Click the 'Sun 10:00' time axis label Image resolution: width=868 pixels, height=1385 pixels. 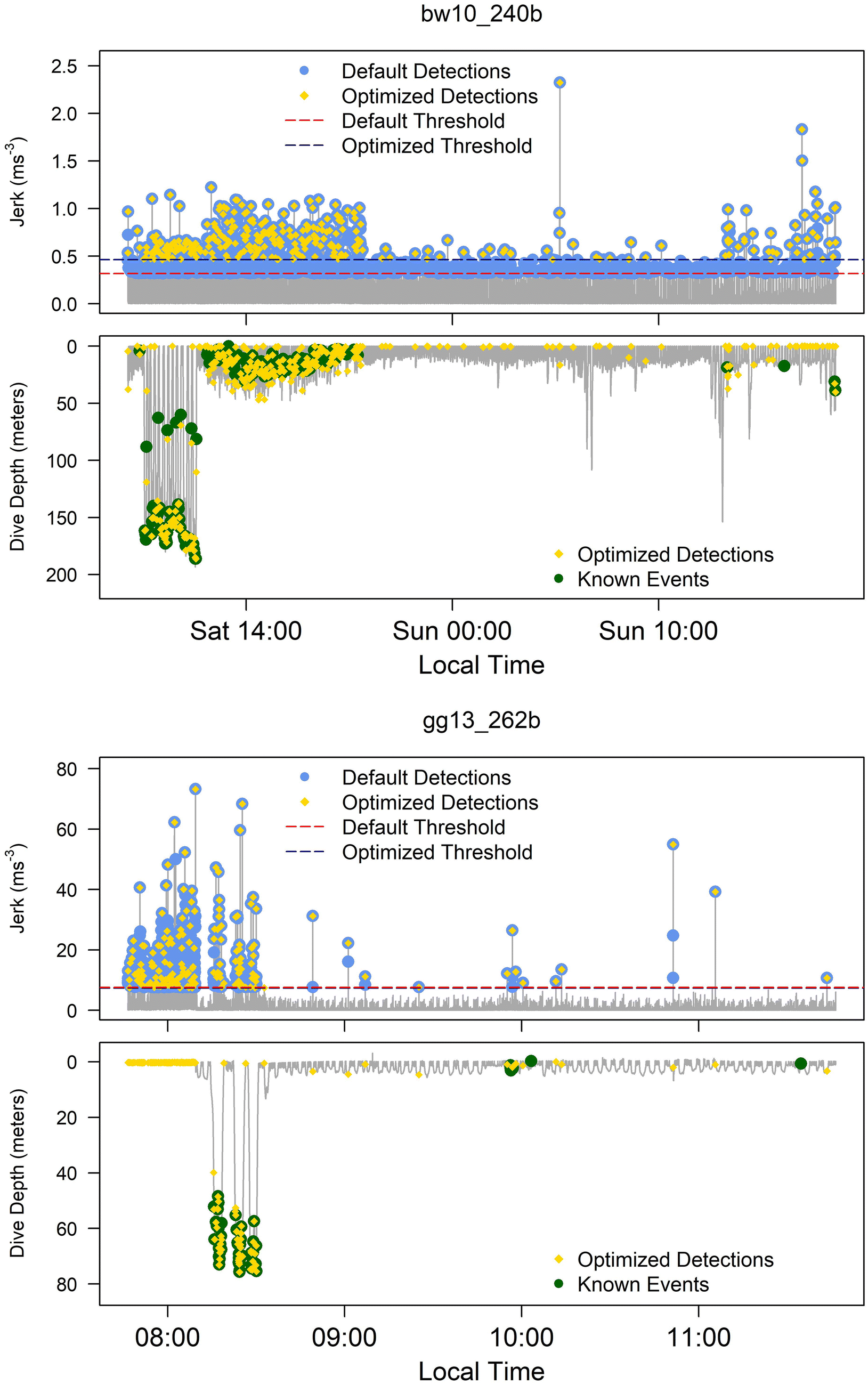click(658, 631)
